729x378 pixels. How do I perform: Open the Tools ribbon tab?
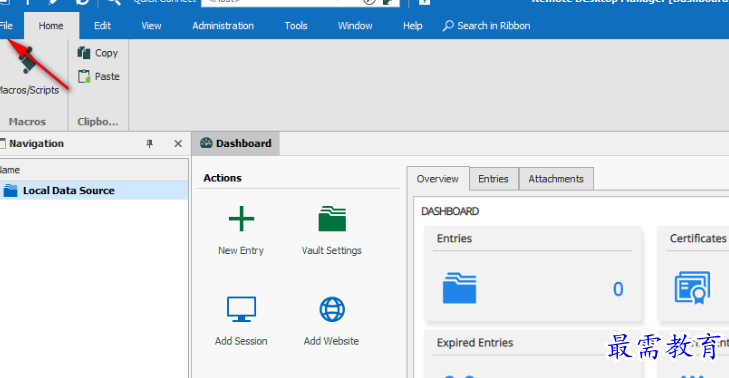click(x=296, y=26)
